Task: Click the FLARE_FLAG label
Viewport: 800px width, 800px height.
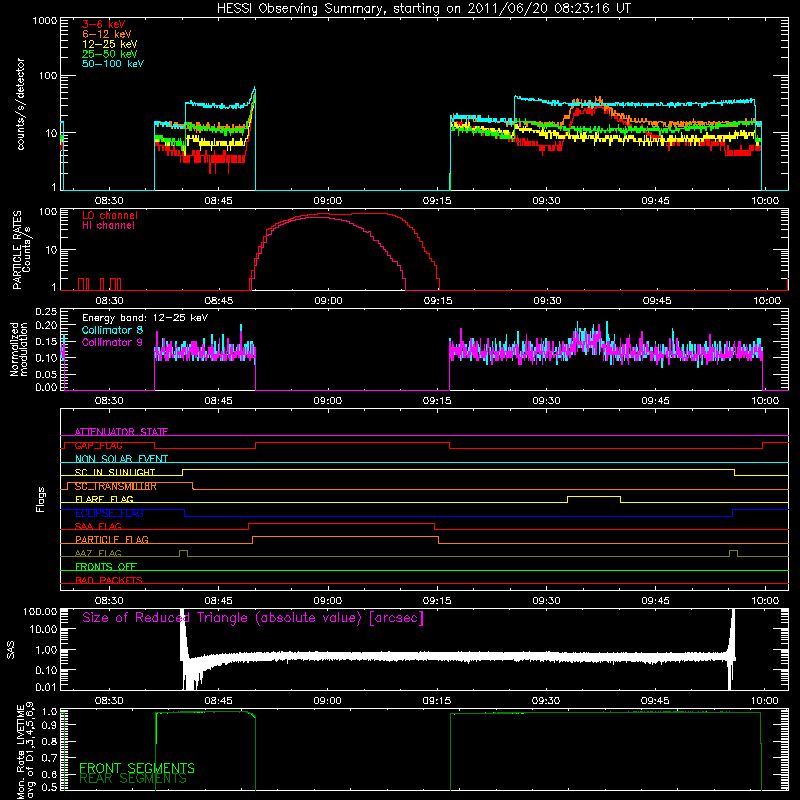Action: [x=104, y=499]
